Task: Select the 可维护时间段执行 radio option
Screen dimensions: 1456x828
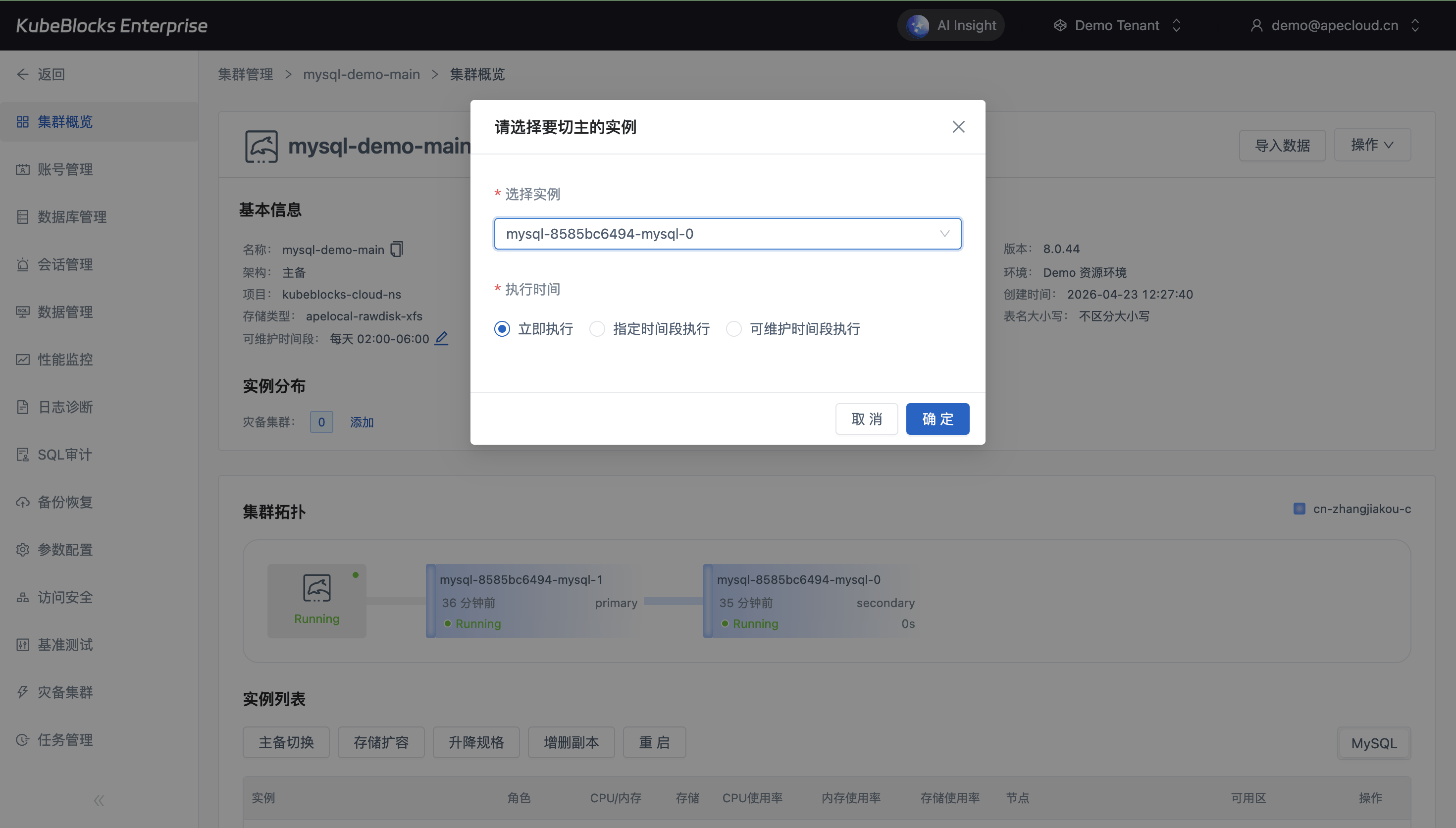Action: coord(734,329)
